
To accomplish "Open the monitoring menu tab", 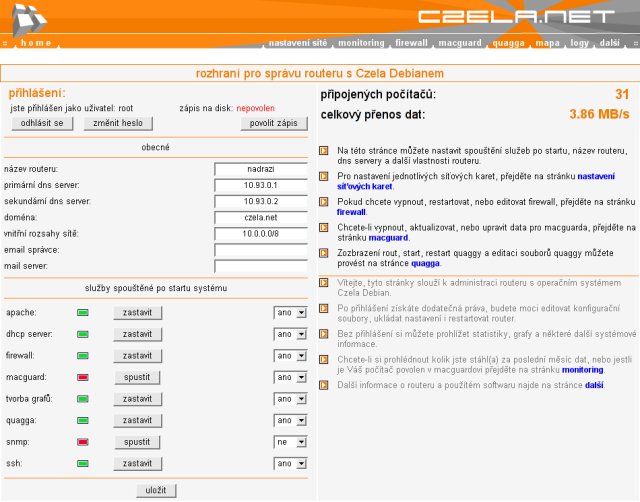I will pyautogui.click(x=361, y=44).
